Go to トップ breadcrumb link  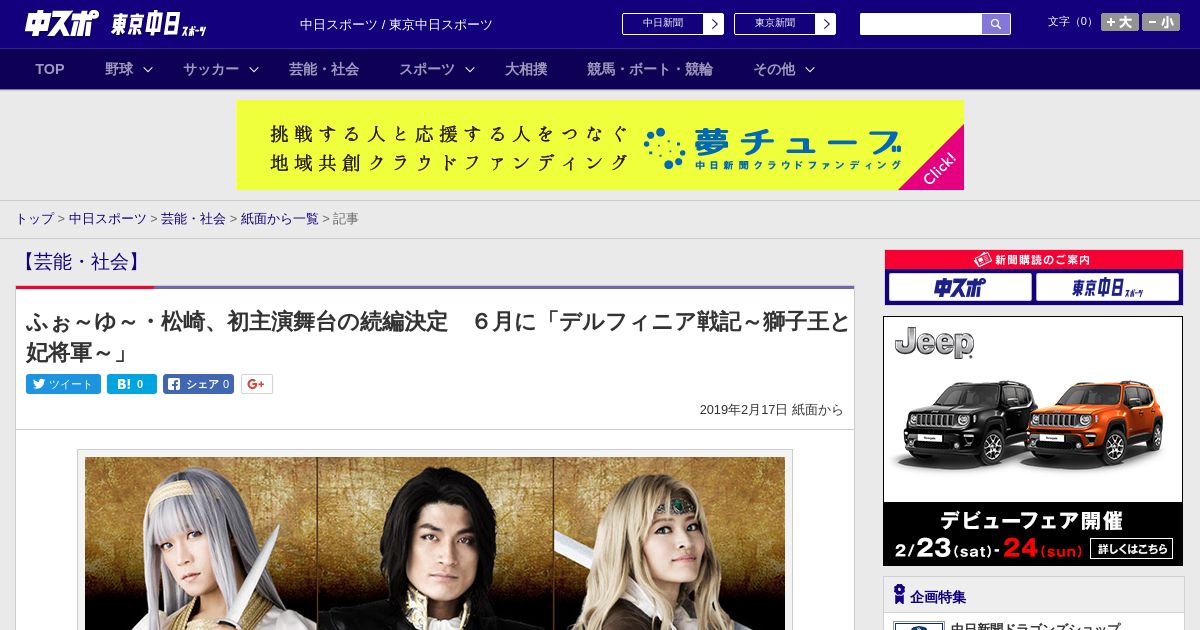(x=34, y=218)
